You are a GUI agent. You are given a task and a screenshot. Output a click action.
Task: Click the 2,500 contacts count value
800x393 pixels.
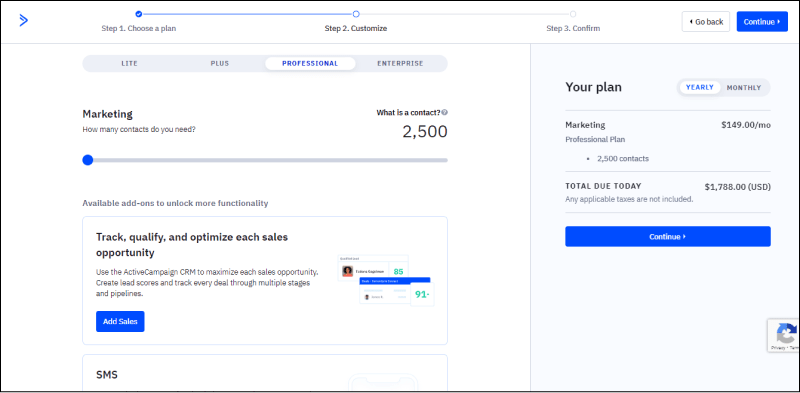pyautogui.click(x=425, y=132)
